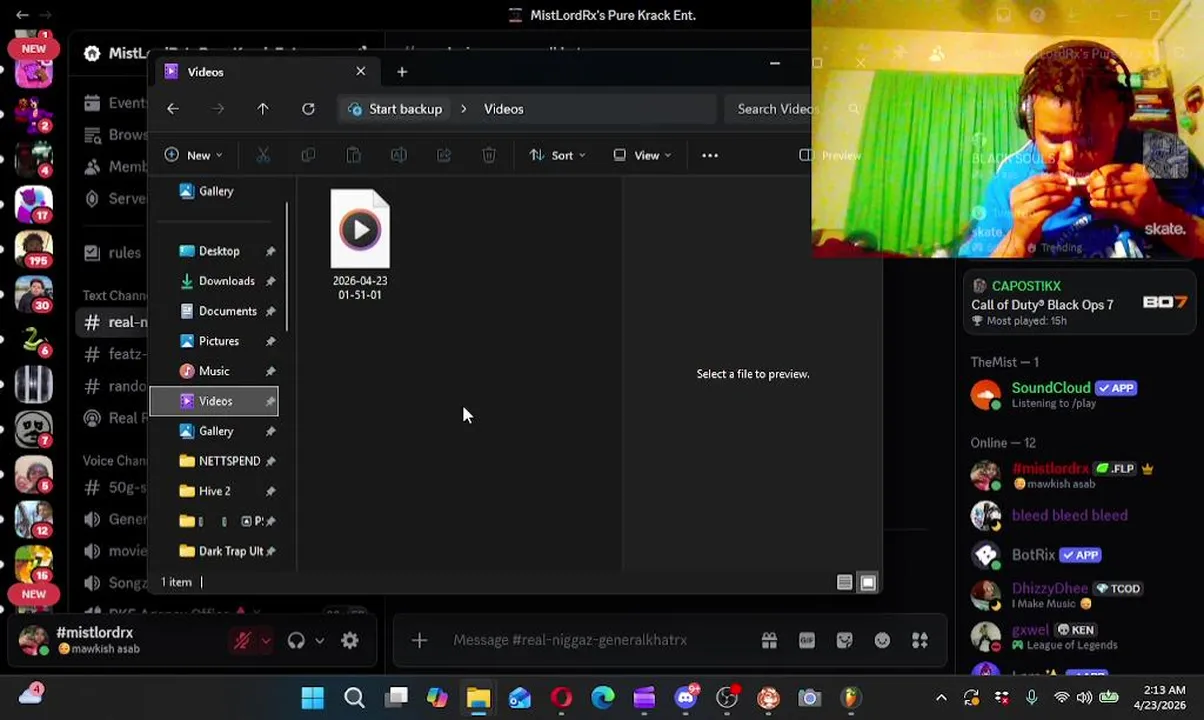Show hidden system tray icons
Image resolution: width=1204 pixels, height=720 pixels.
(941, 698)
